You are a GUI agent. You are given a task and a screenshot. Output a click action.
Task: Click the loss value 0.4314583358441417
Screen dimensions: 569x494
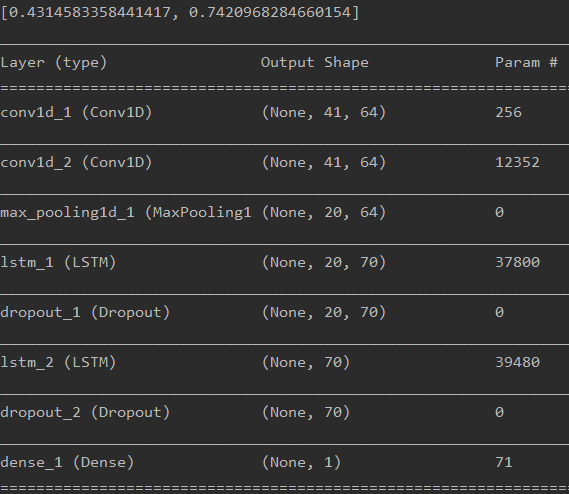(x=89, y=13)
